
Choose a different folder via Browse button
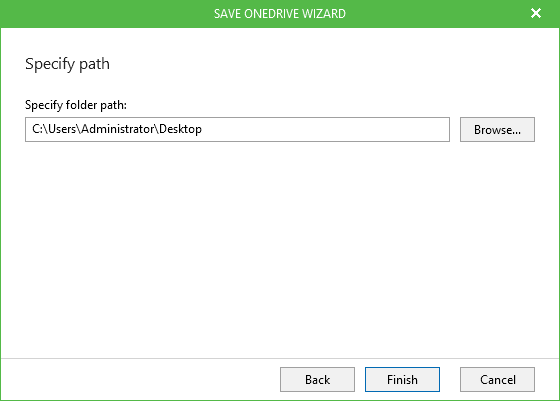coord(497,130)
